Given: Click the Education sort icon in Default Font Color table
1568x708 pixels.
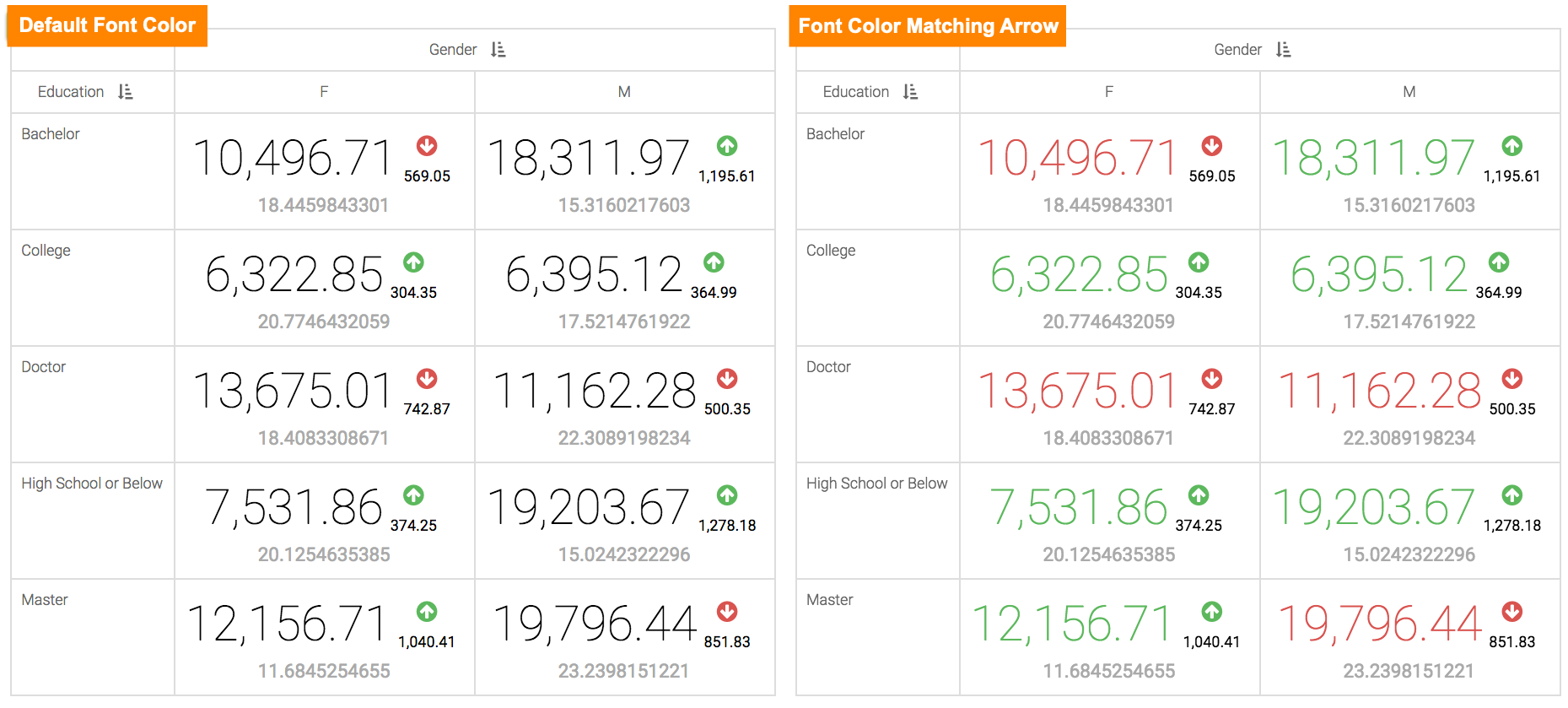Looking at the screenshot, I should [125, 92].
